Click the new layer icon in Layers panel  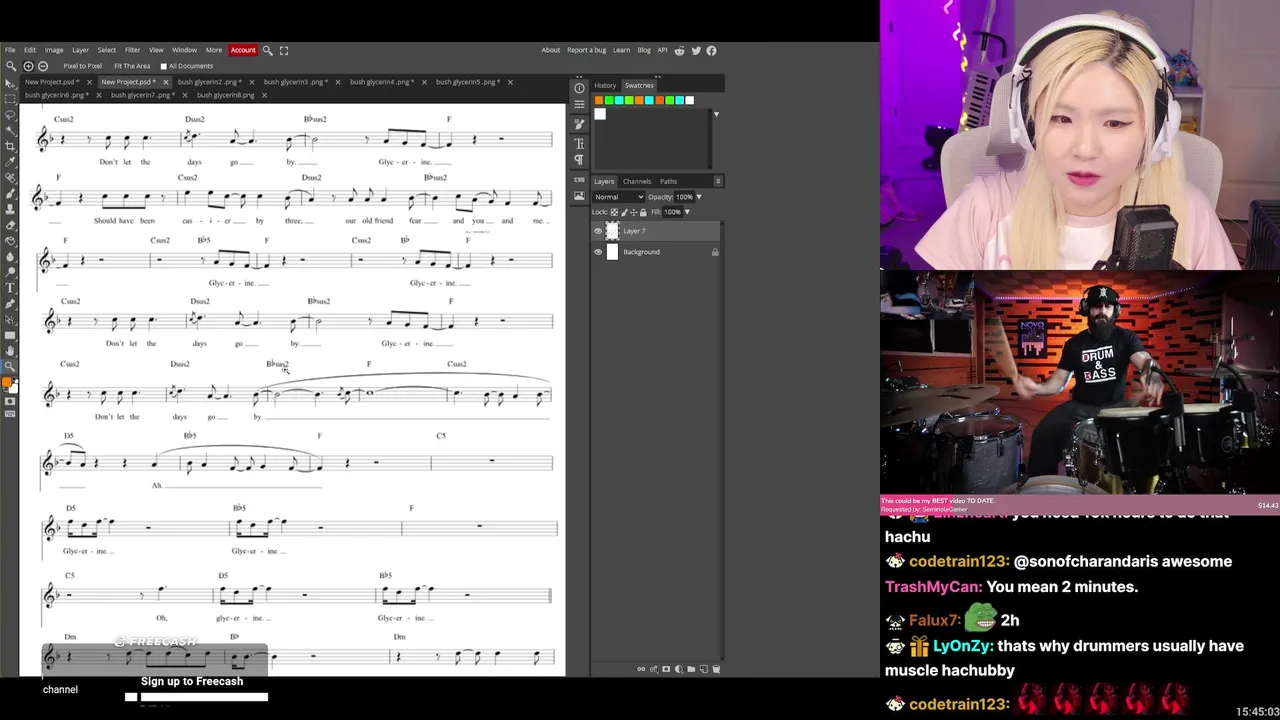click(703, 669)
